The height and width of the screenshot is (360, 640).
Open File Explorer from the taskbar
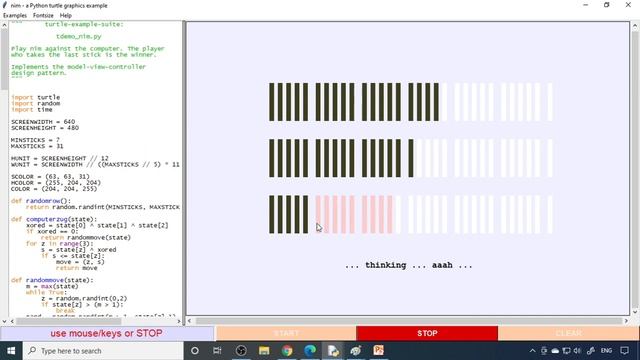pyautogui.click(x=264, y=351)
